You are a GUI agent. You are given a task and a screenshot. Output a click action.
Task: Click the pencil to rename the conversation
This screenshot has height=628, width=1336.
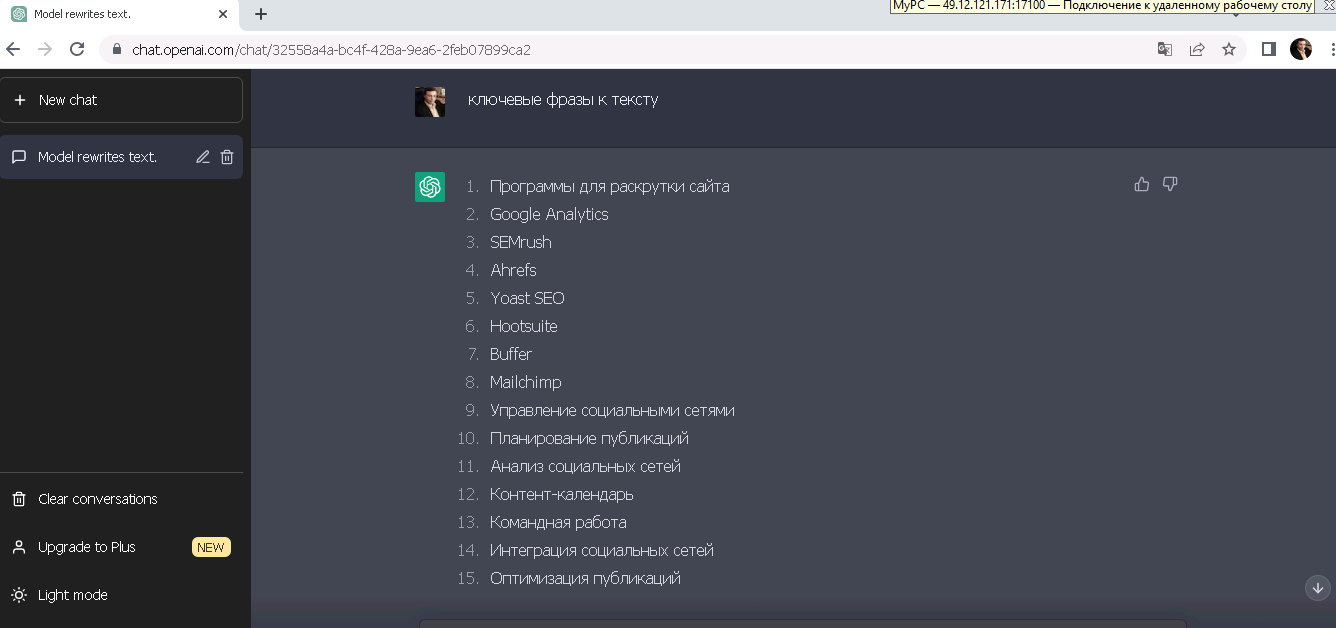coord(202,156)
